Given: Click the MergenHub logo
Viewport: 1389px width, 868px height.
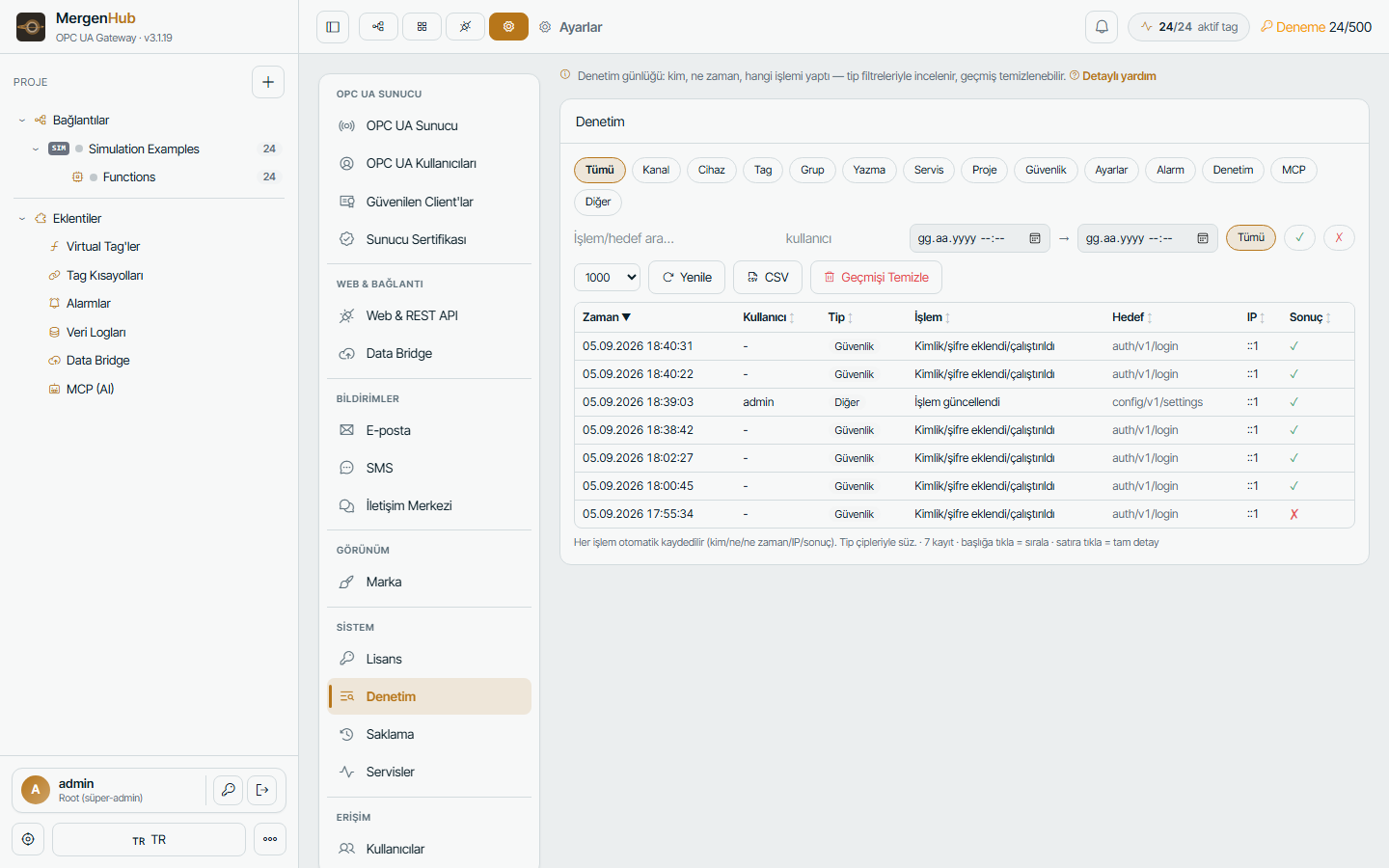Looking at the screenshot, I should pyautogui.click(x=31, y=27).
